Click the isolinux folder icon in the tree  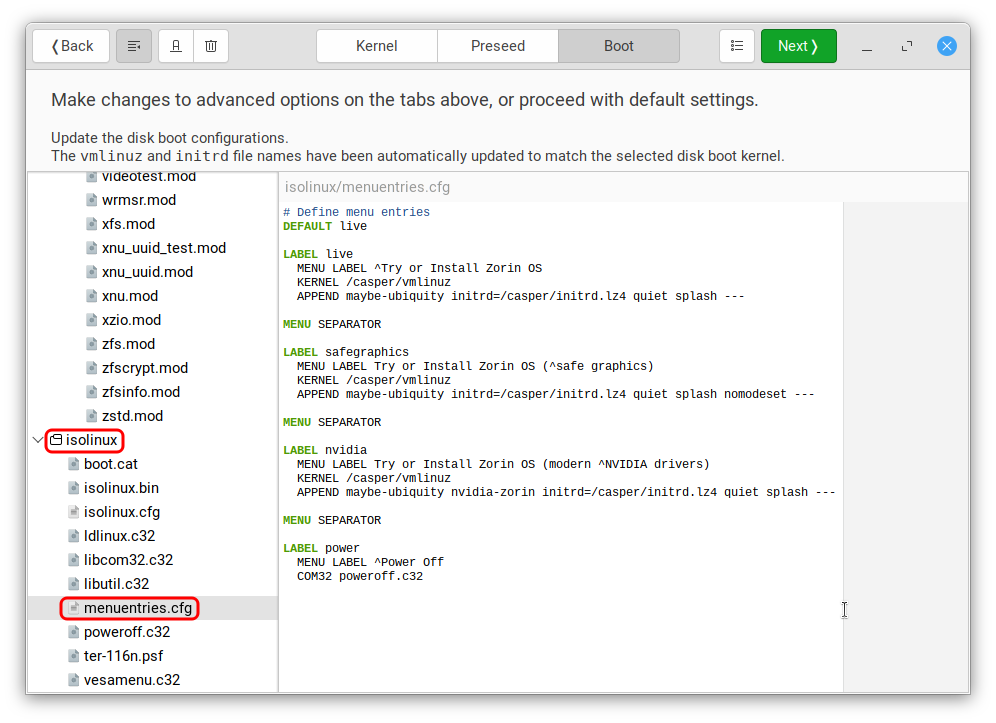coord(59,439)
